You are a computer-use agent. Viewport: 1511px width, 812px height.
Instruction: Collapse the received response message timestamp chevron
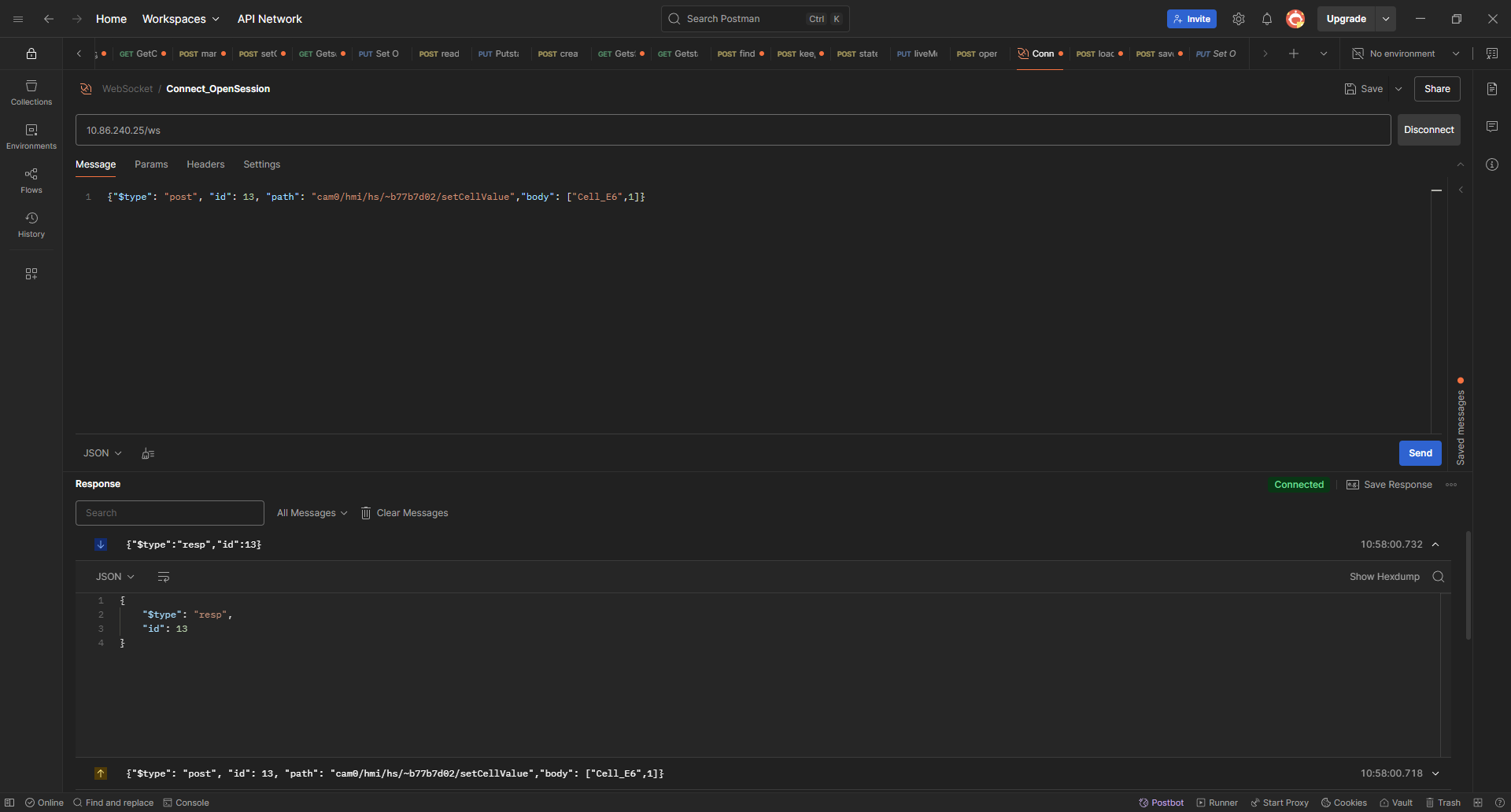pos(1436,544)
